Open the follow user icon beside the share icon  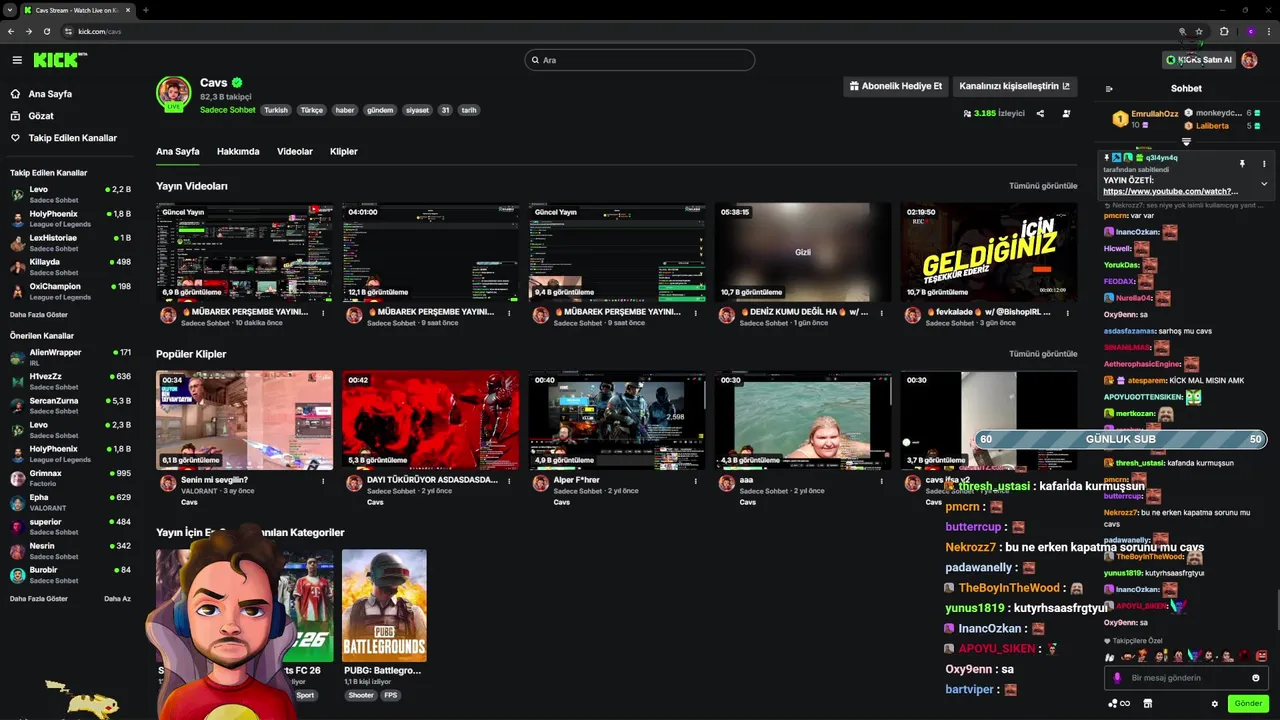click(x=1066, y=114)
